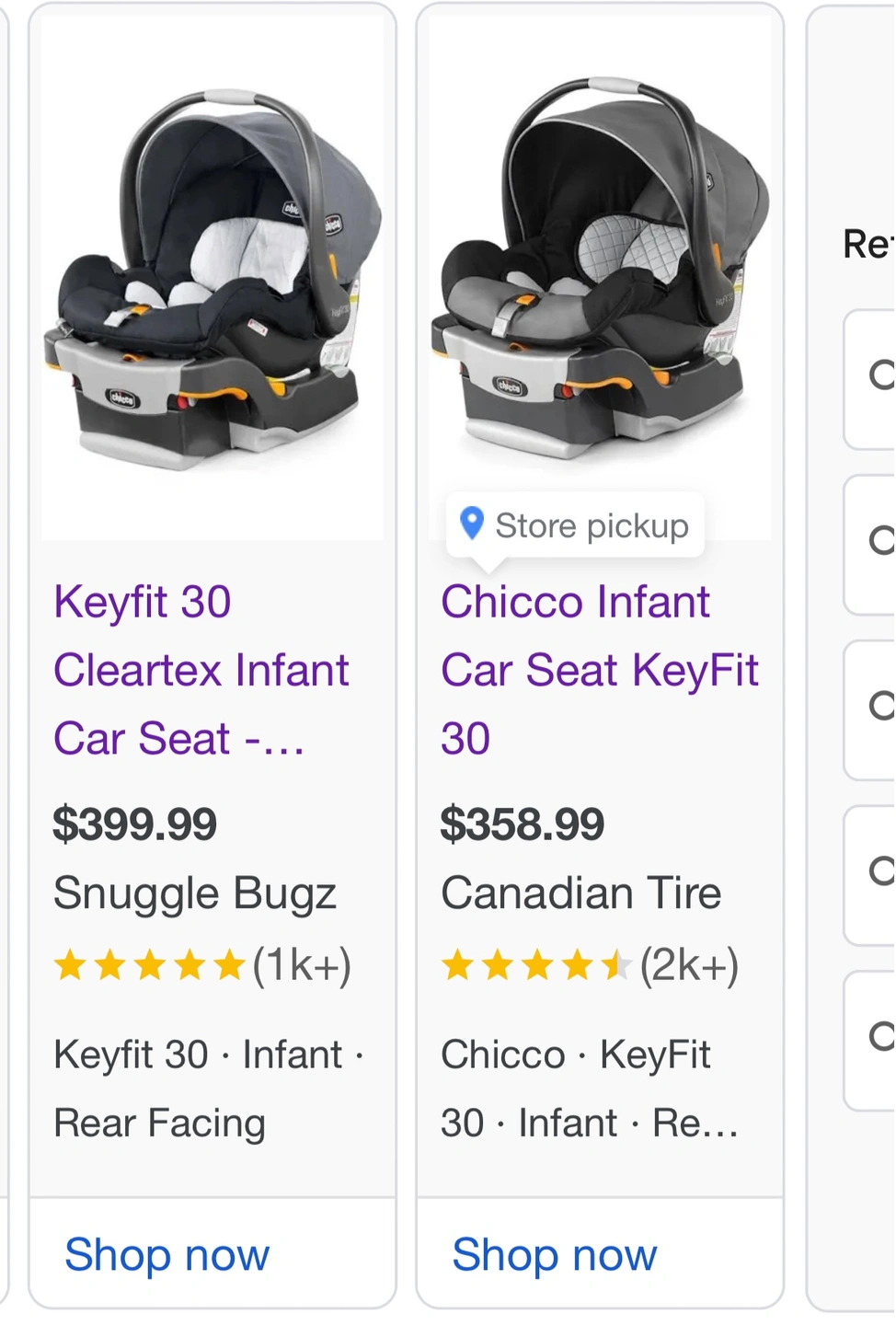Tap the Store pickup badge label
The height and width of the screenshot is (1325, 896).
[x=592, y=525]
